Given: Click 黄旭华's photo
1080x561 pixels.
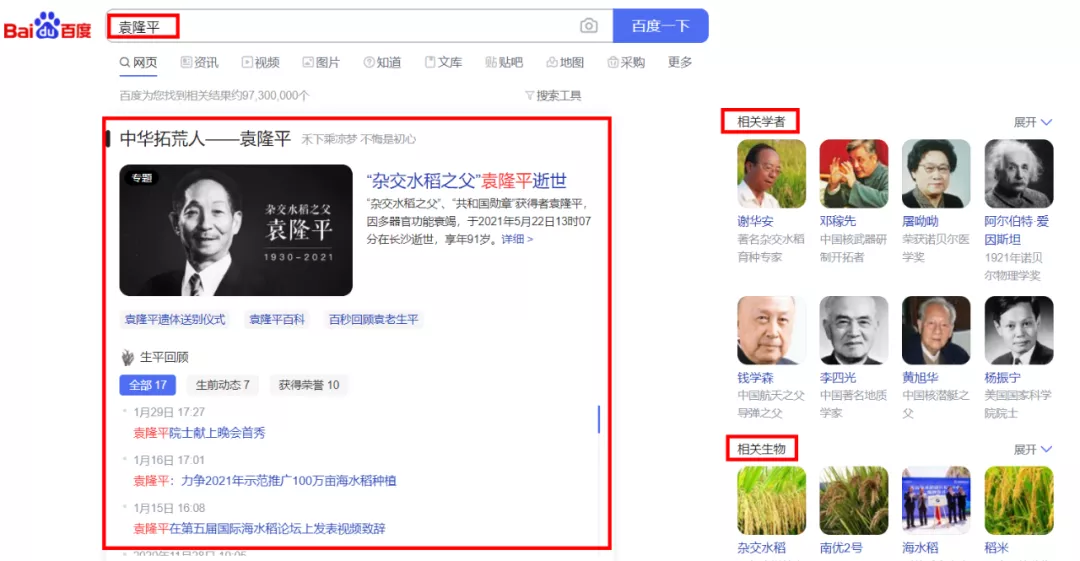Looking at the screenshot, I should (x=936, y=330).
